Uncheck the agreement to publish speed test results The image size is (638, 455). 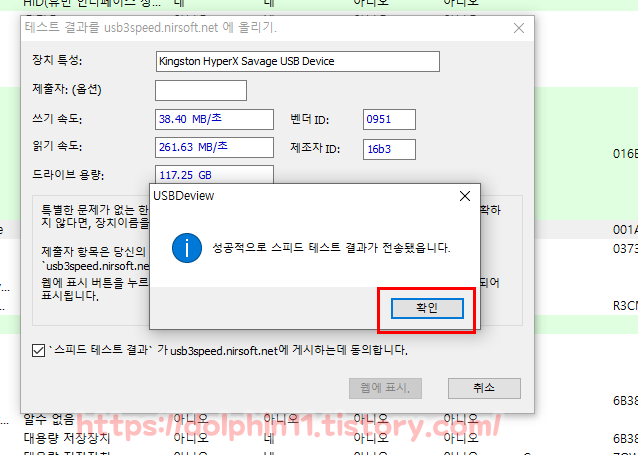(38, 350)
